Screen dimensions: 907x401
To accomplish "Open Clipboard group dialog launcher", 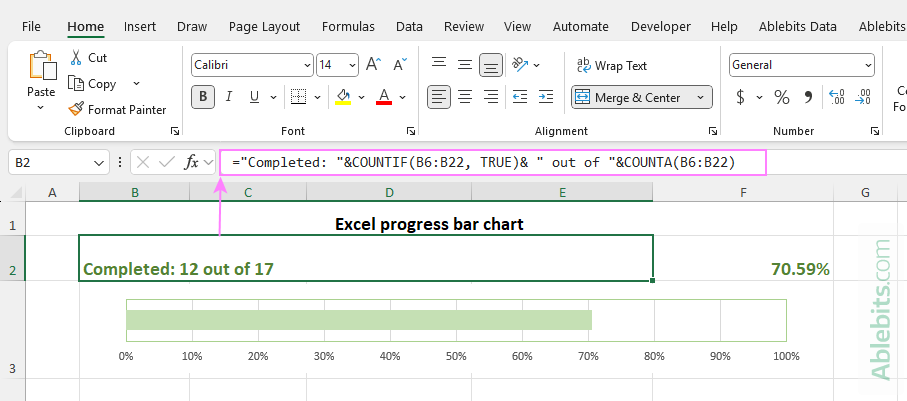I will (175, 131).
